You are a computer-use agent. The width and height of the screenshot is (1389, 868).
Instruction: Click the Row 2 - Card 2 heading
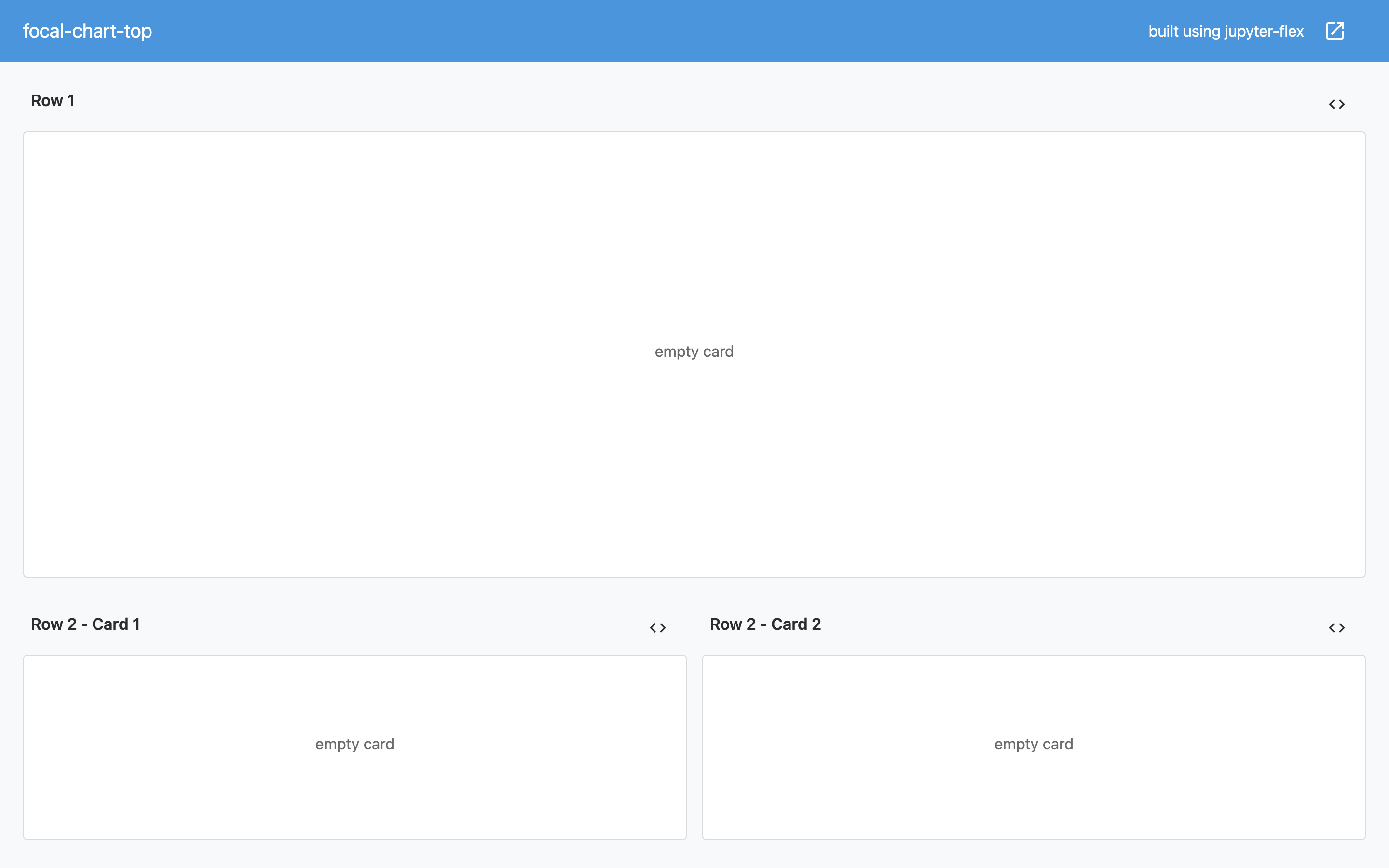point(765,624)
